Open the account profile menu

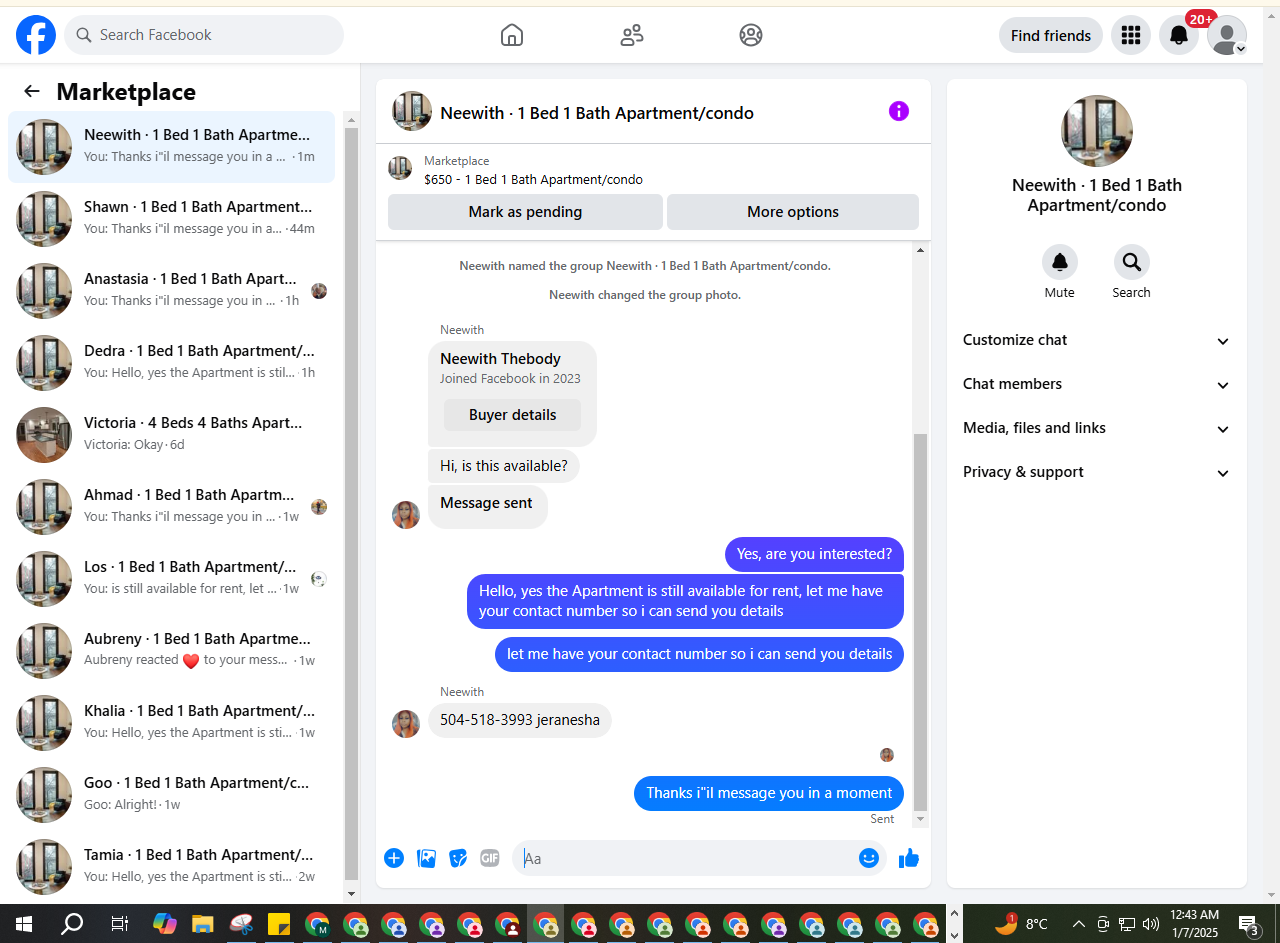(x=1227, y=35)
